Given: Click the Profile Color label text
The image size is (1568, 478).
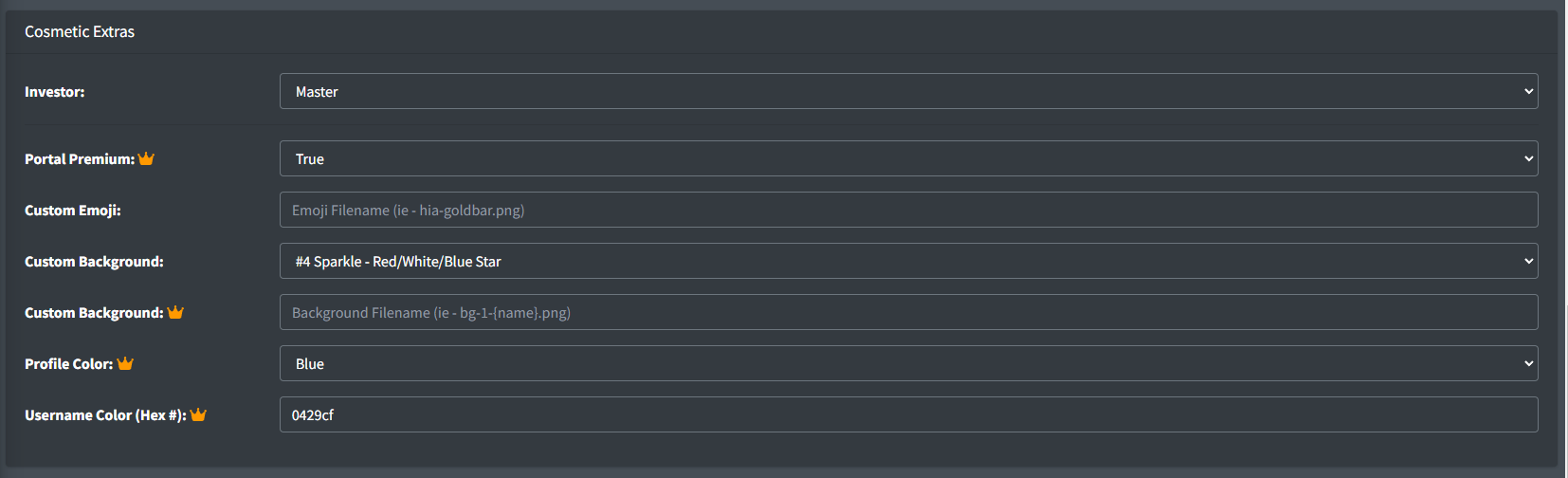Looking at the screenshot, I should click(69, 364).
